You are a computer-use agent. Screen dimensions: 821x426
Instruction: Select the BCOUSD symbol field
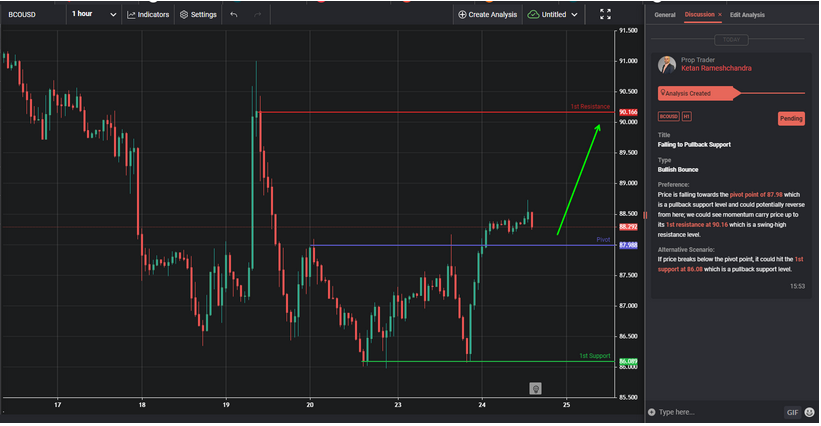tap(22, 15)
